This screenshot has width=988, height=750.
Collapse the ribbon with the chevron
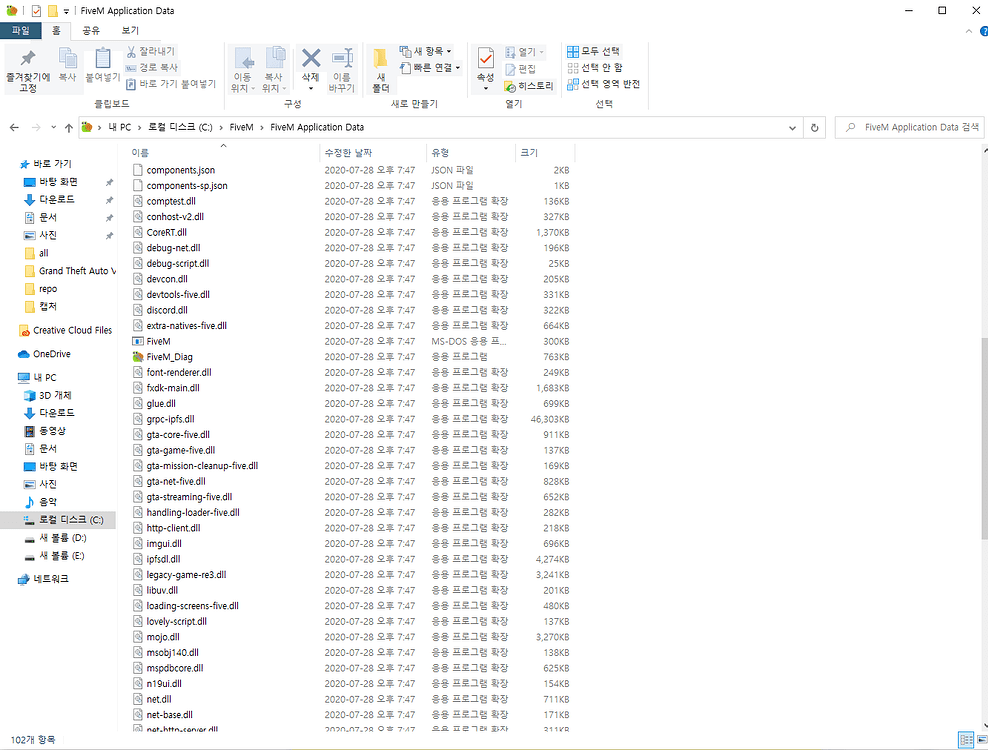[x=969, y=31]
